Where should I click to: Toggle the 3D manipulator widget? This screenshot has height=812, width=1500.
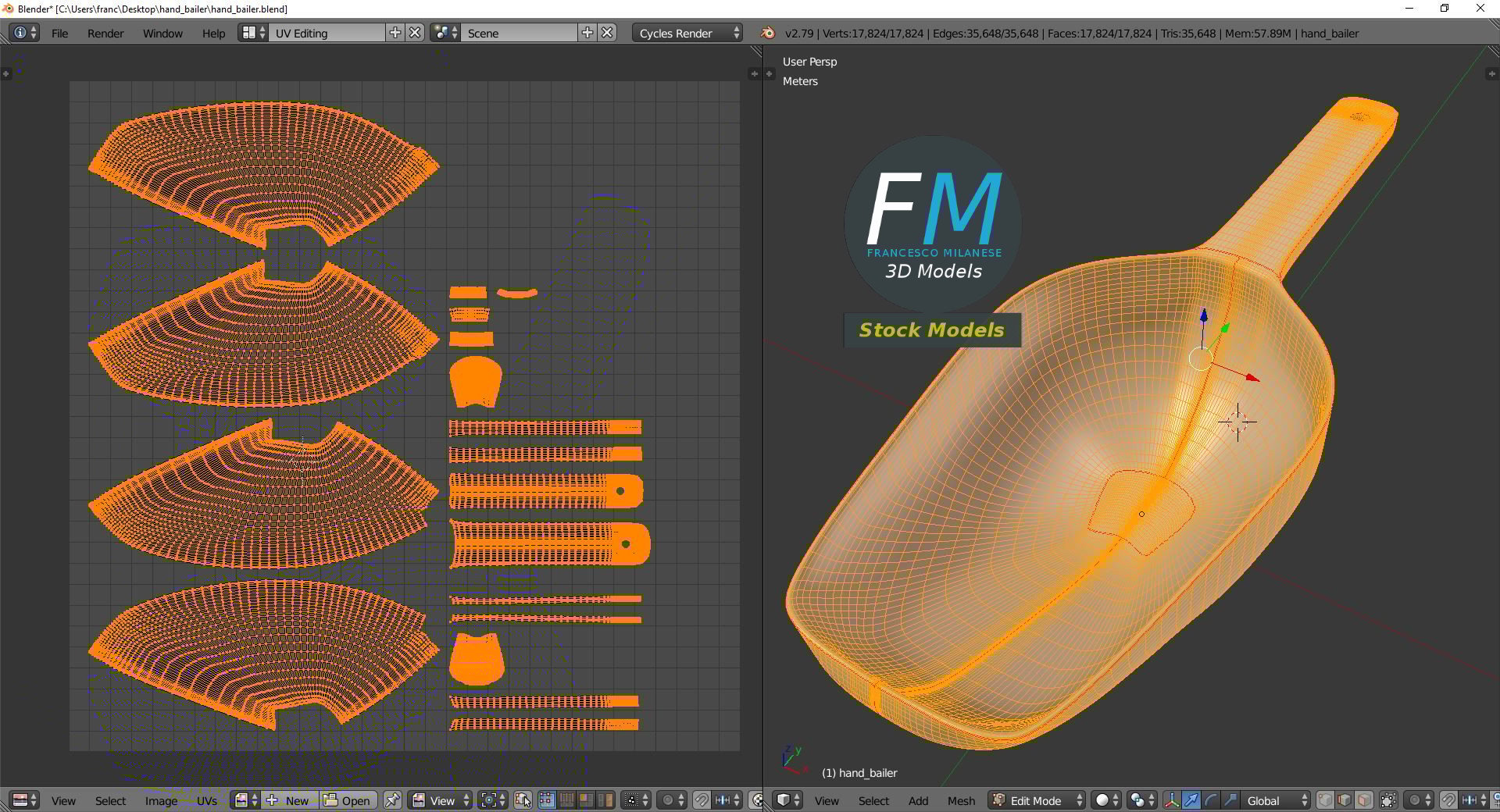click(x=1172, y=800)
